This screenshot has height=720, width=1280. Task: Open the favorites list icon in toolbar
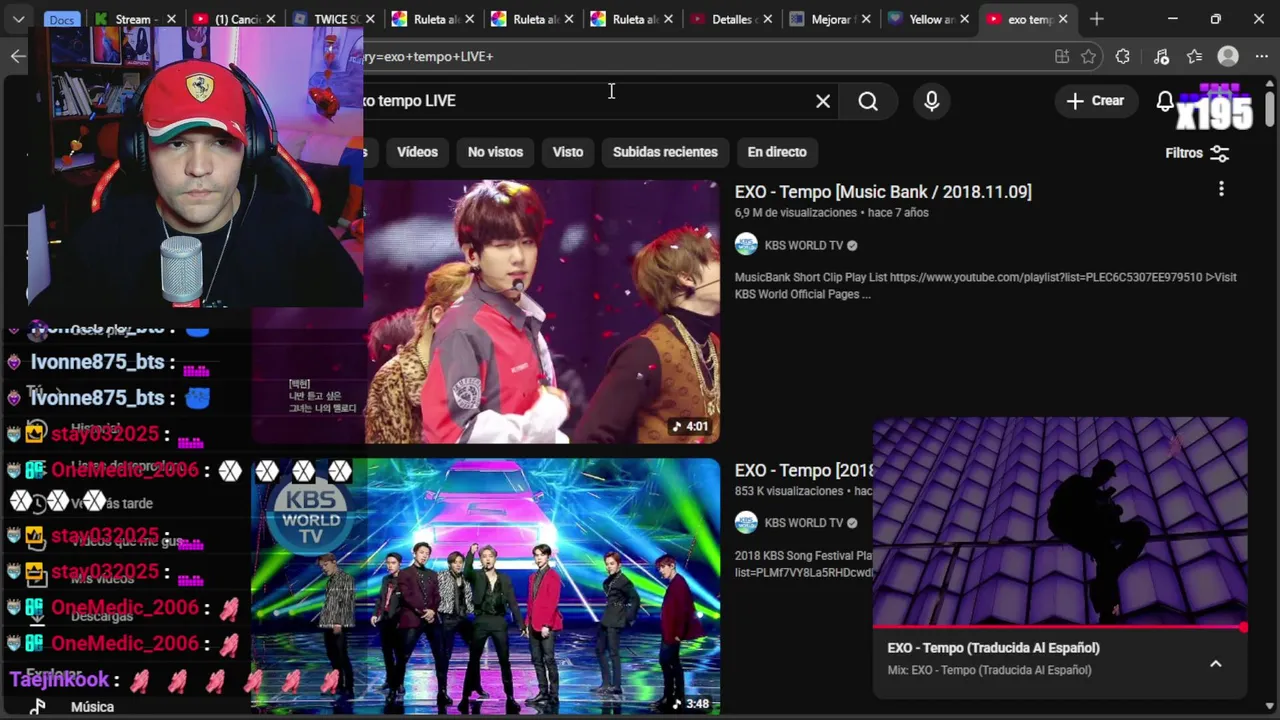point(1194,57)
